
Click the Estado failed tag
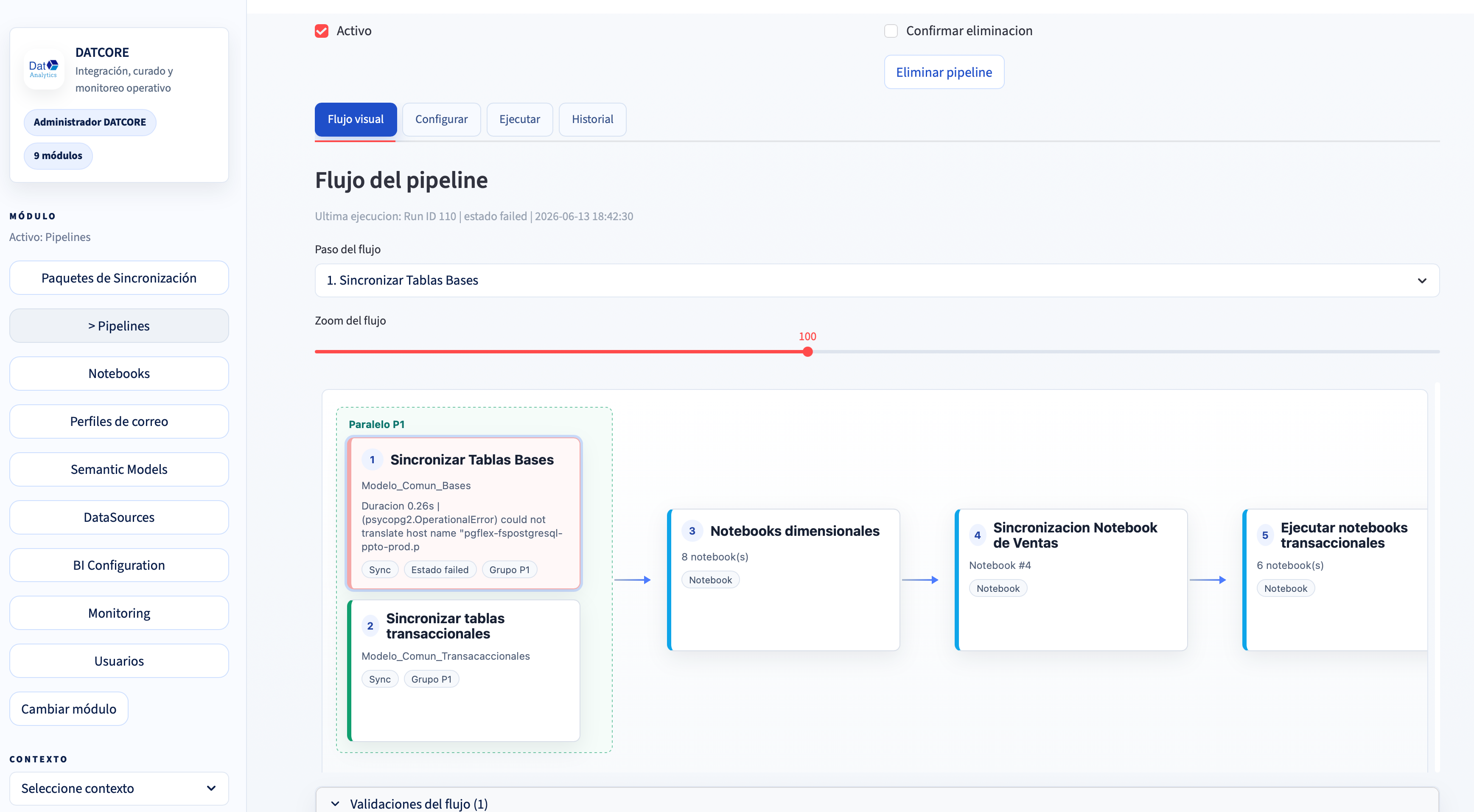coord(440,570)
